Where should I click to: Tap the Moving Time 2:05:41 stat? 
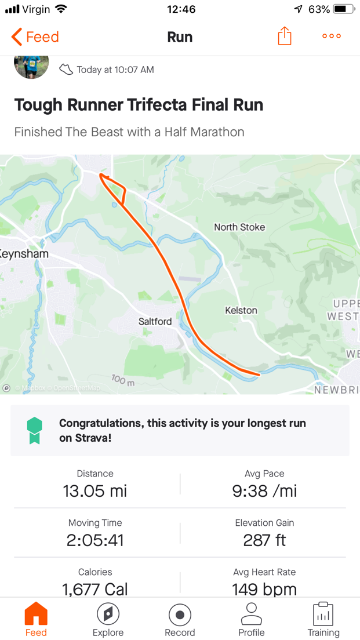point(95,534)
